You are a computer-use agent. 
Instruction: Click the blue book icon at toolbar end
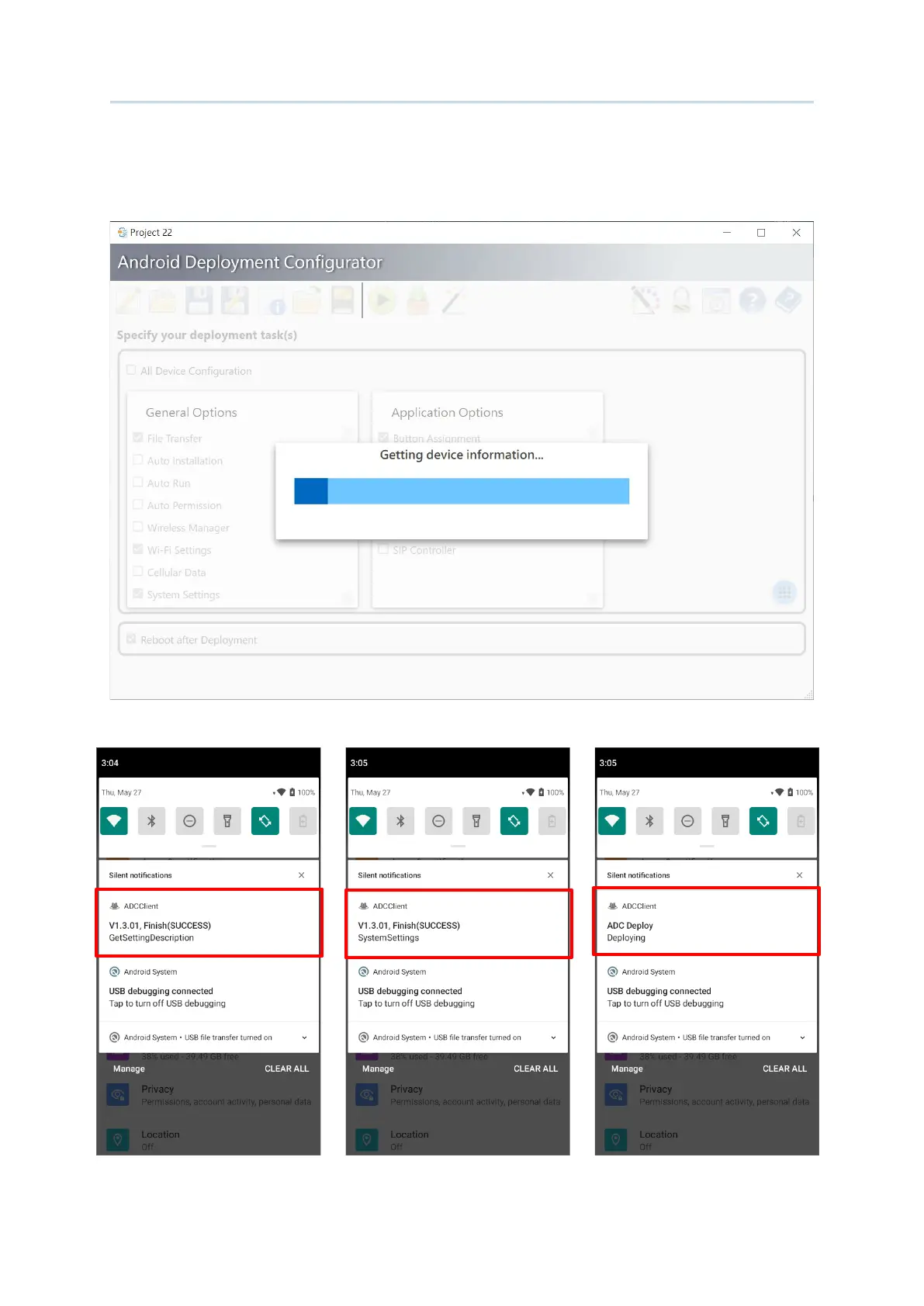(x=788, y=300)
